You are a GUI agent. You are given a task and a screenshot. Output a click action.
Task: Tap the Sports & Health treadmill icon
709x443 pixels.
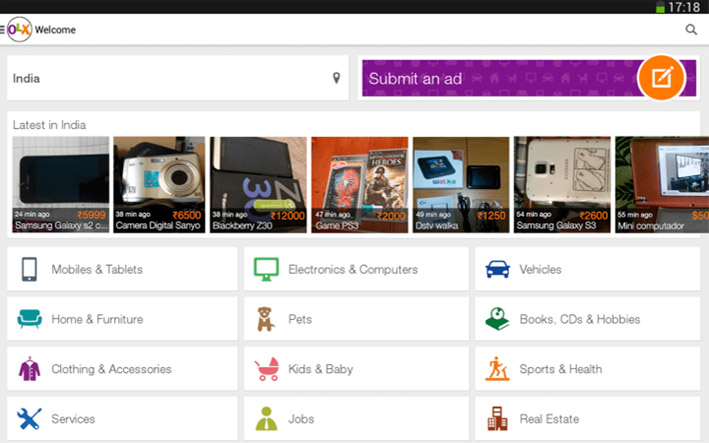pyautogui.click(x=497, y=368)
